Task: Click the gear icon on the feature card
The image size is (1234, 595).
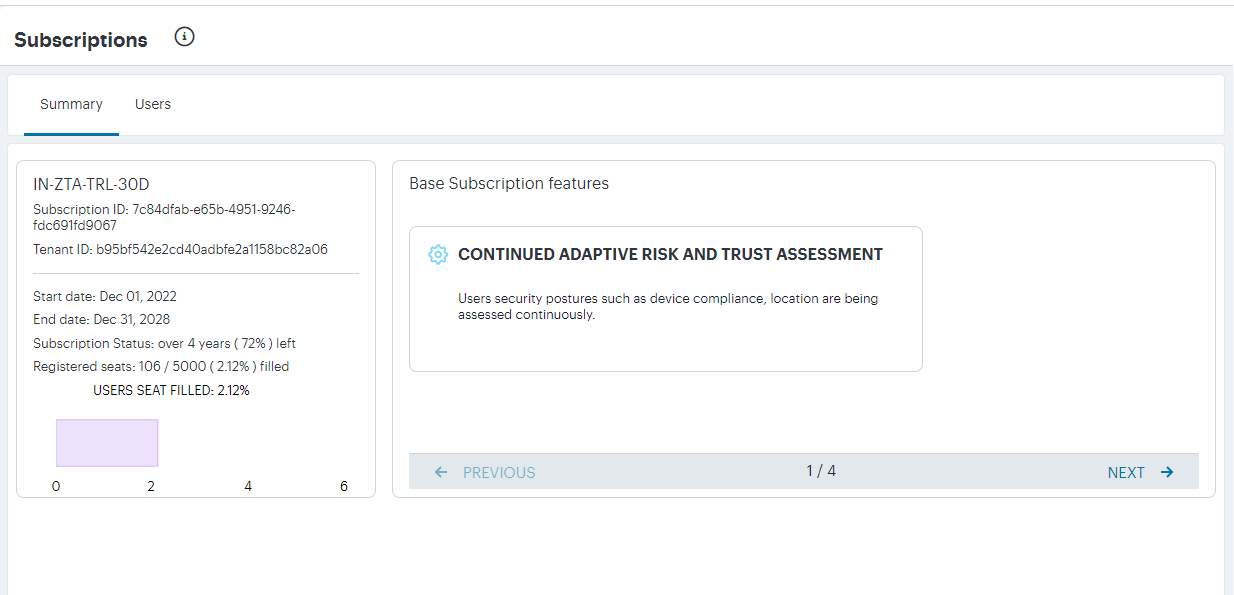Action: (x=437, y=255)
